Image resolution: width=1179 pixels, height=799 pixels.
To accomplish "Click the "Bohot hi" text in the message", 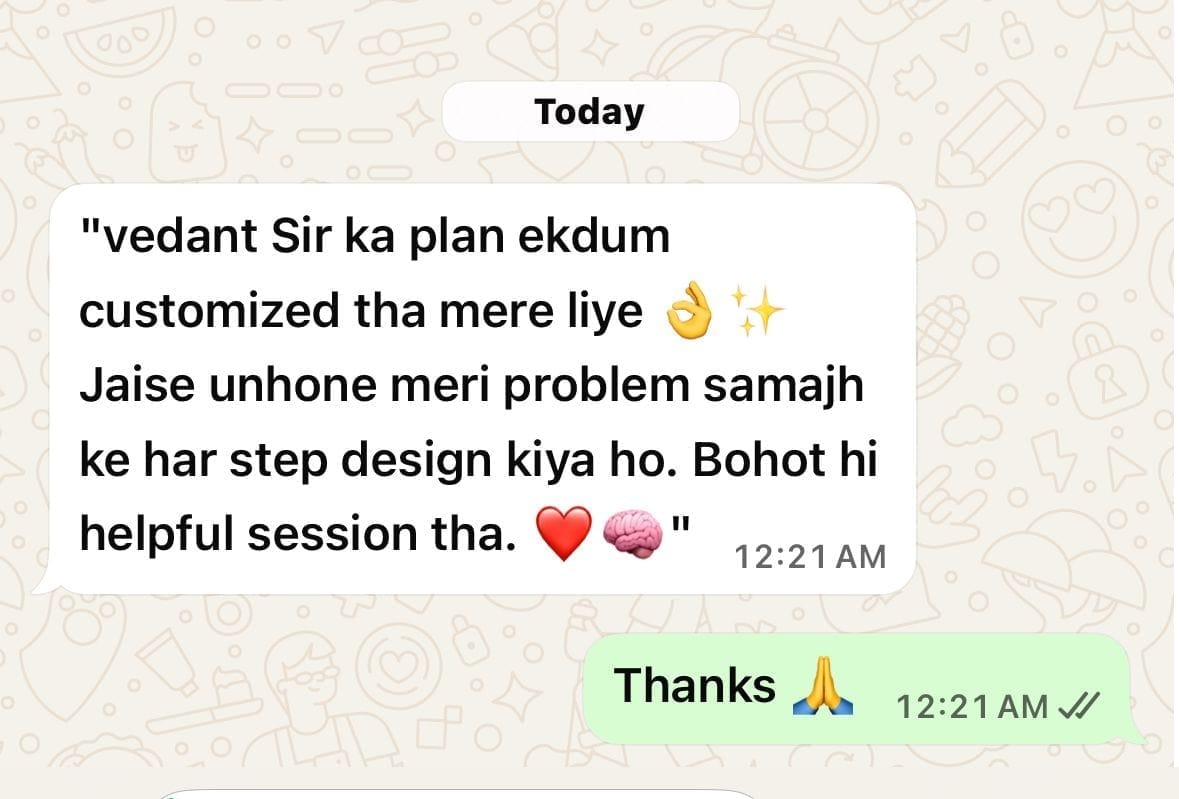I will 785,460.
